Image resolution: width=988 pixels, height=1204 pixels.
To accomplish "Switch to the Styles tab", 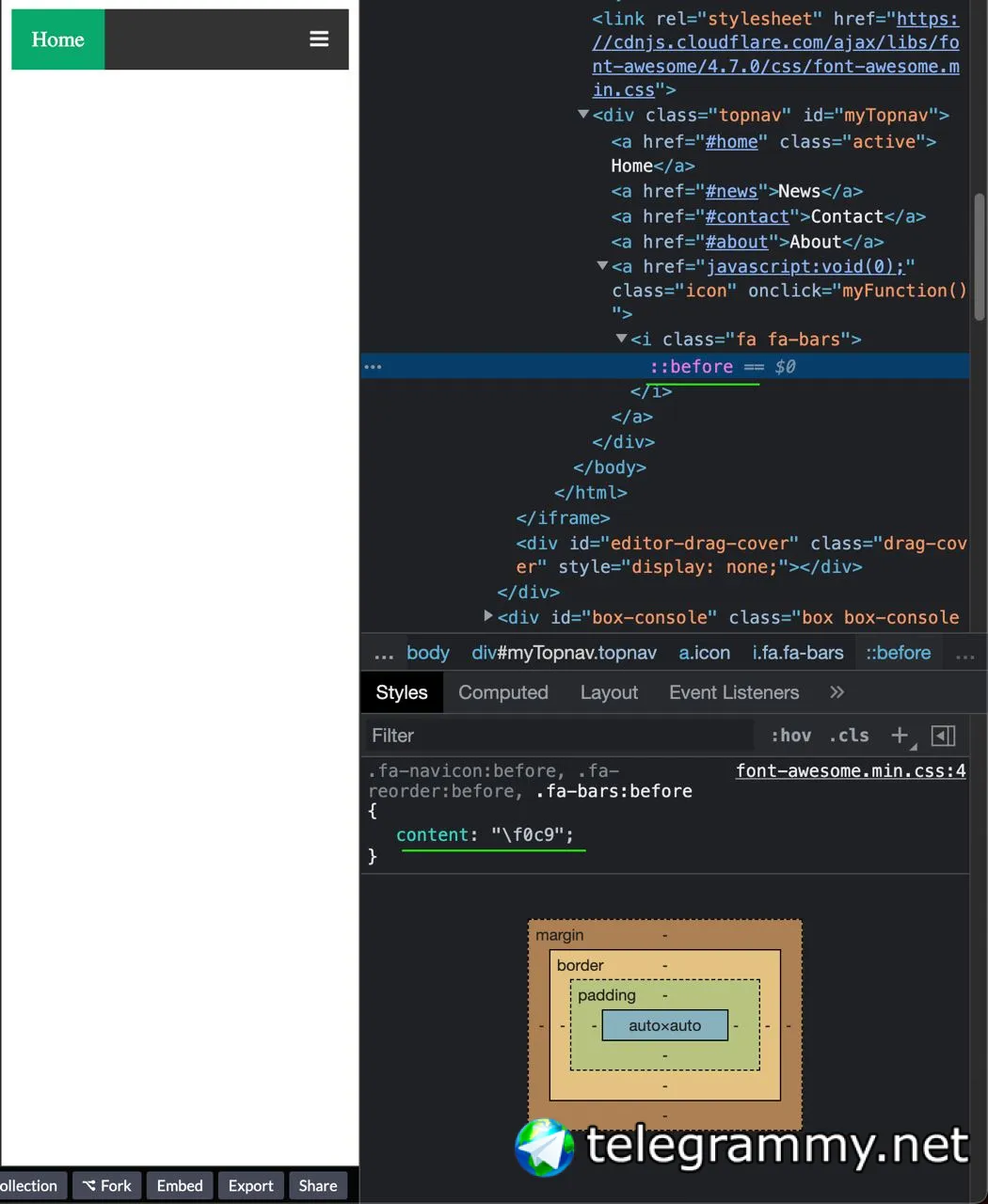I will pos(402,692).
